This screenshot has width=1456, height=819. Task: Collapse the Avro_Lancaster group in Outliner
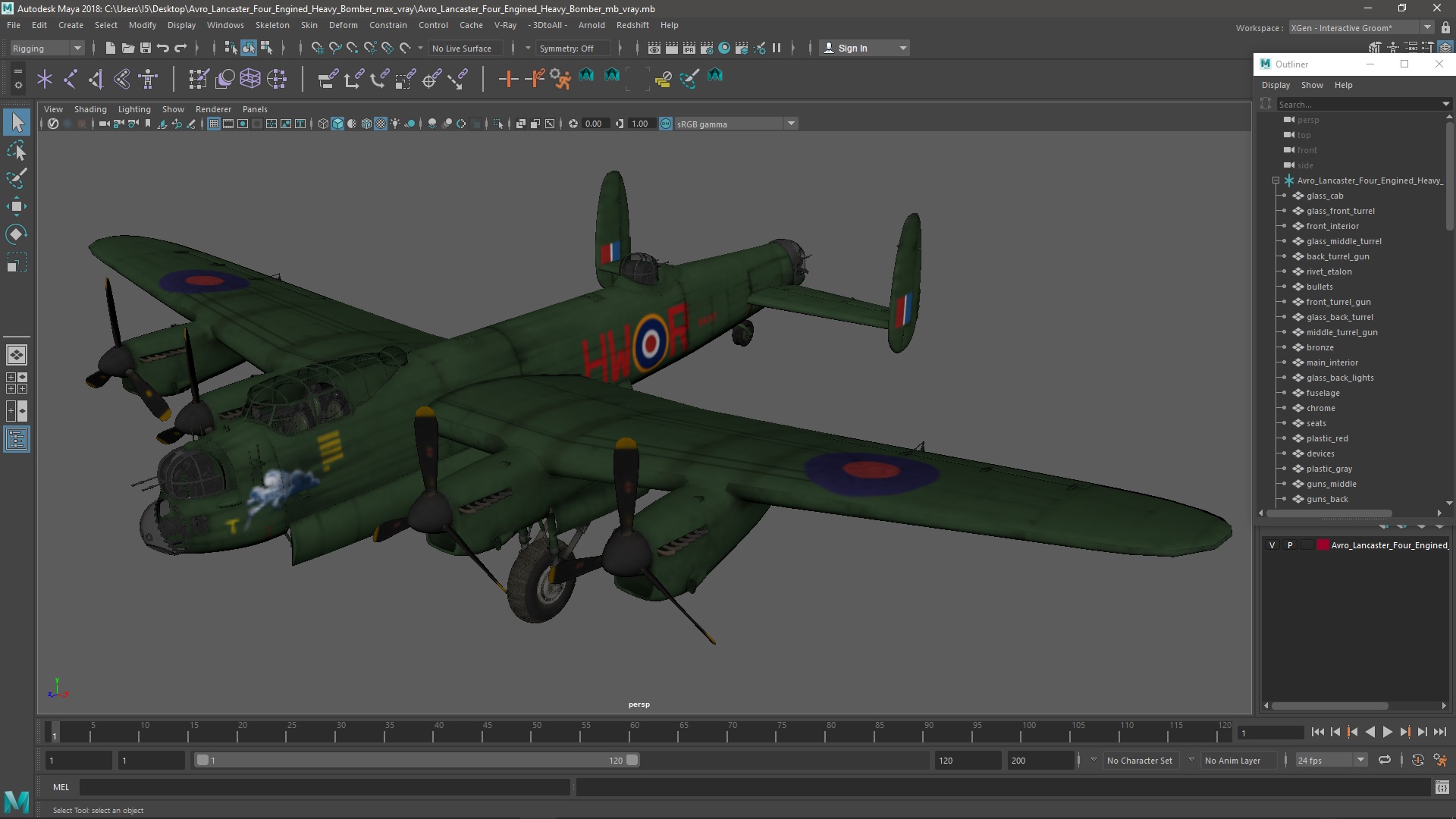click(x=1276, y=180)
